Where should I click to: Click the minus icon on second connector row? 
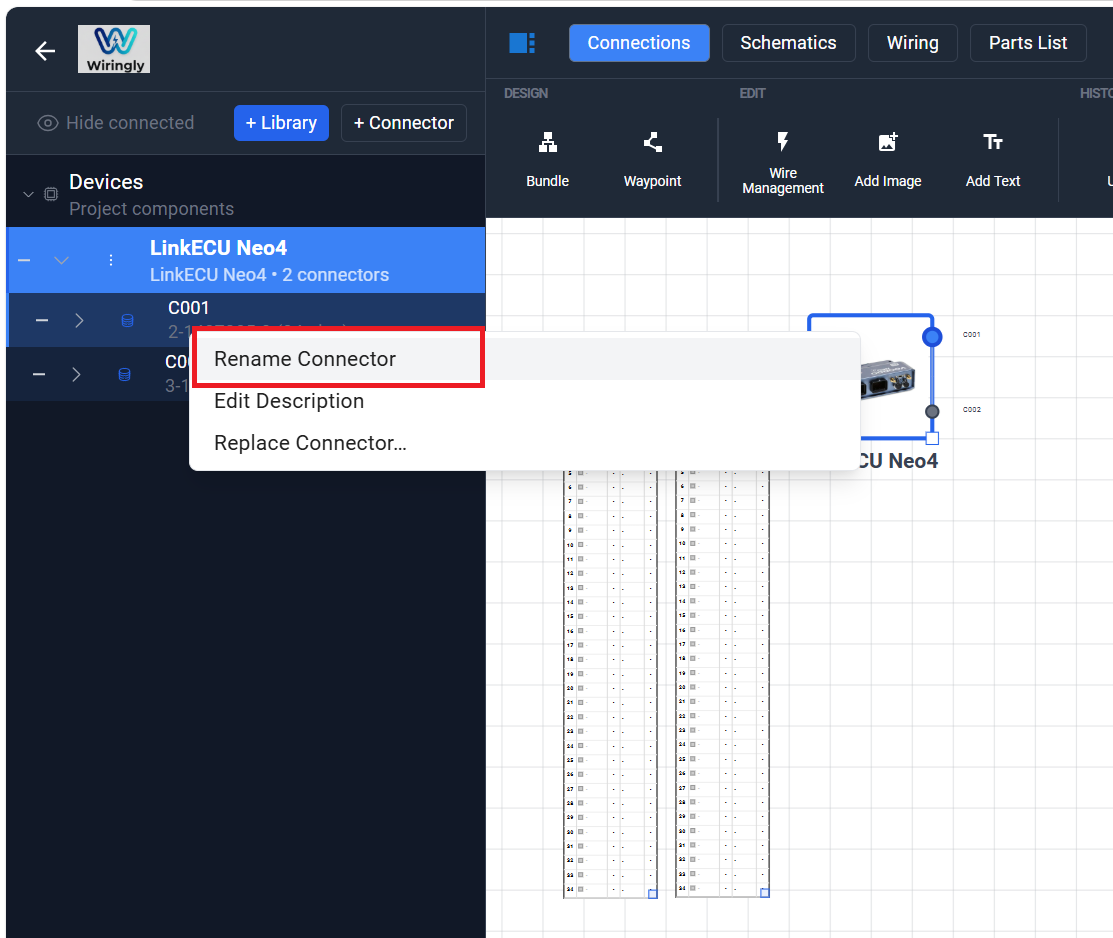coord(39,374)
